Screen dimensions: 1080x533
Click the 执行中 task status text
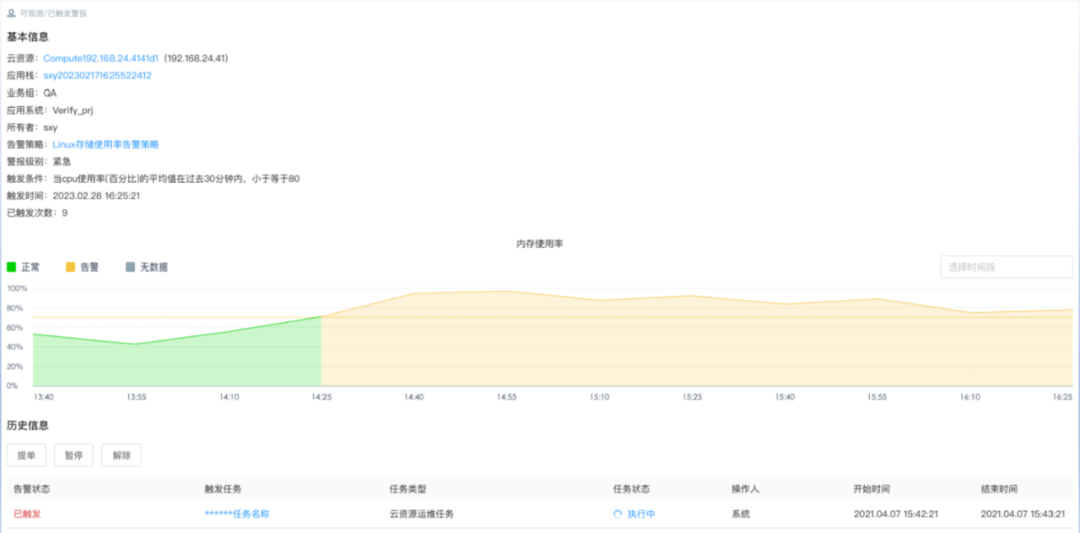pos(641,514)
